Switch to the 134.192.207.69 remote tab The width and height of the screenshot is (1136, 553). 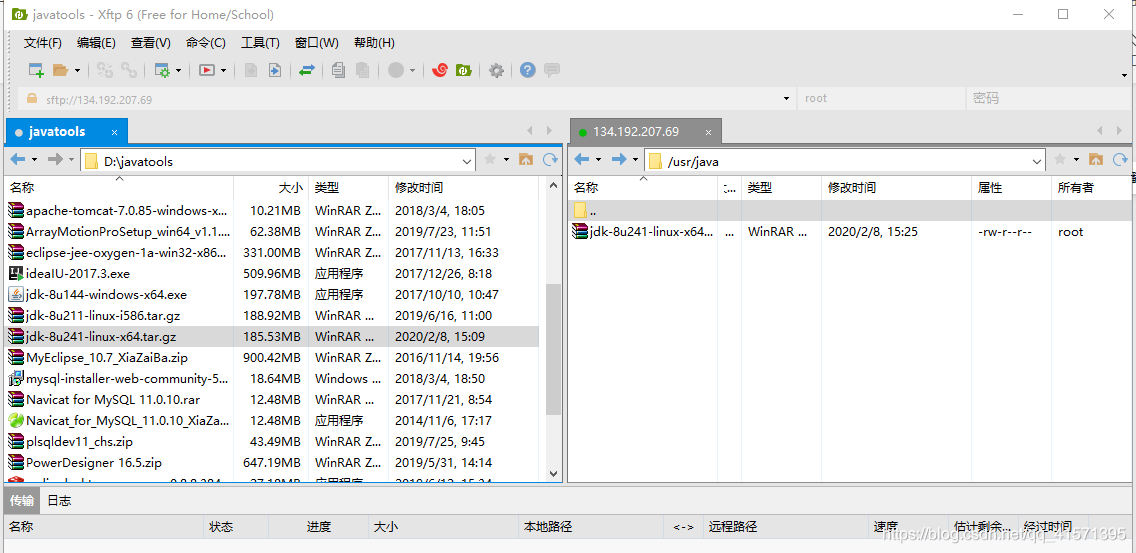(x=635, y=132)
